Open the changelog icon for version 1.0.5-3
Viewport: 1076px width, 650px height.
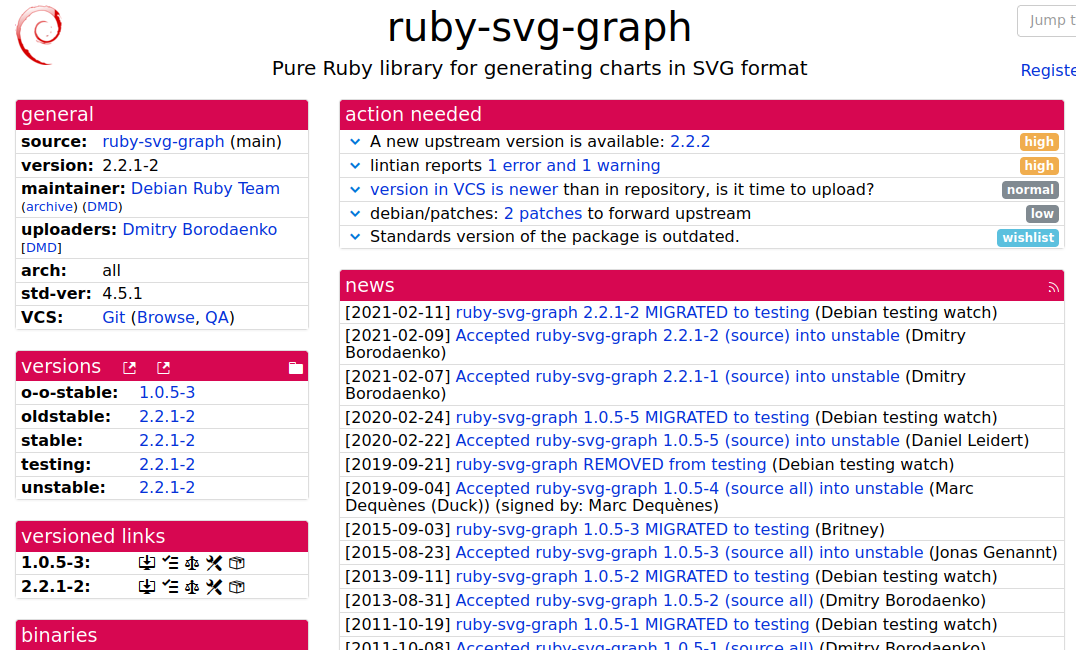coord(170,563)
